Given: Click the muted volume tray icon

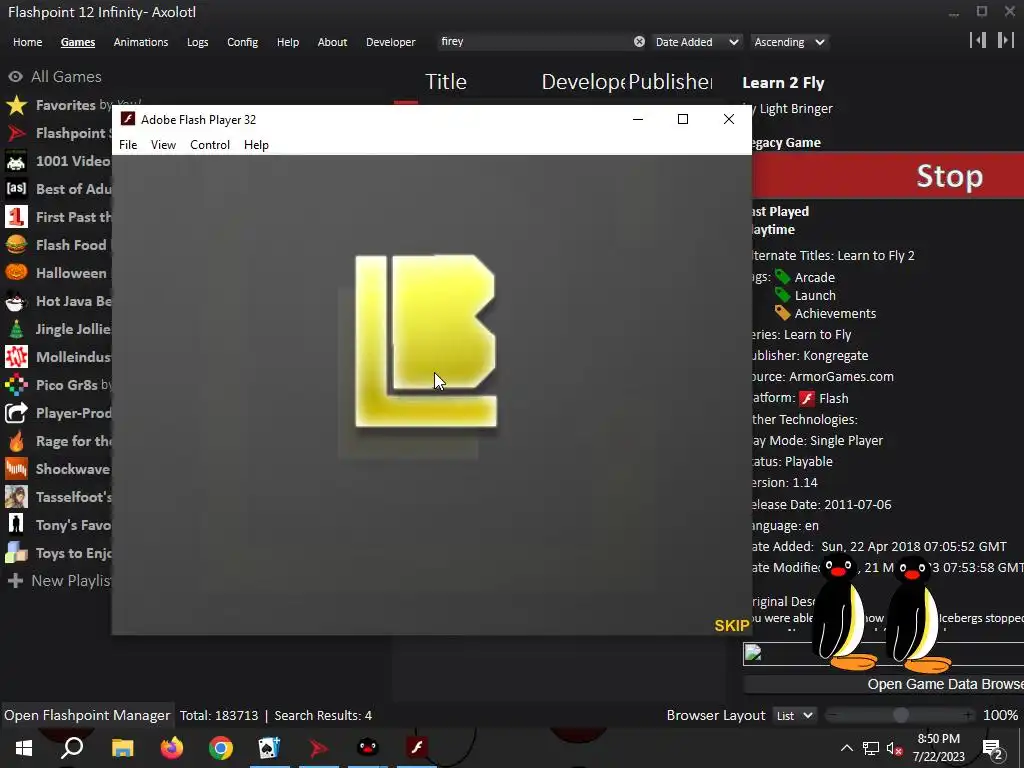Looking at the screenshot, I should pos(895,748).
